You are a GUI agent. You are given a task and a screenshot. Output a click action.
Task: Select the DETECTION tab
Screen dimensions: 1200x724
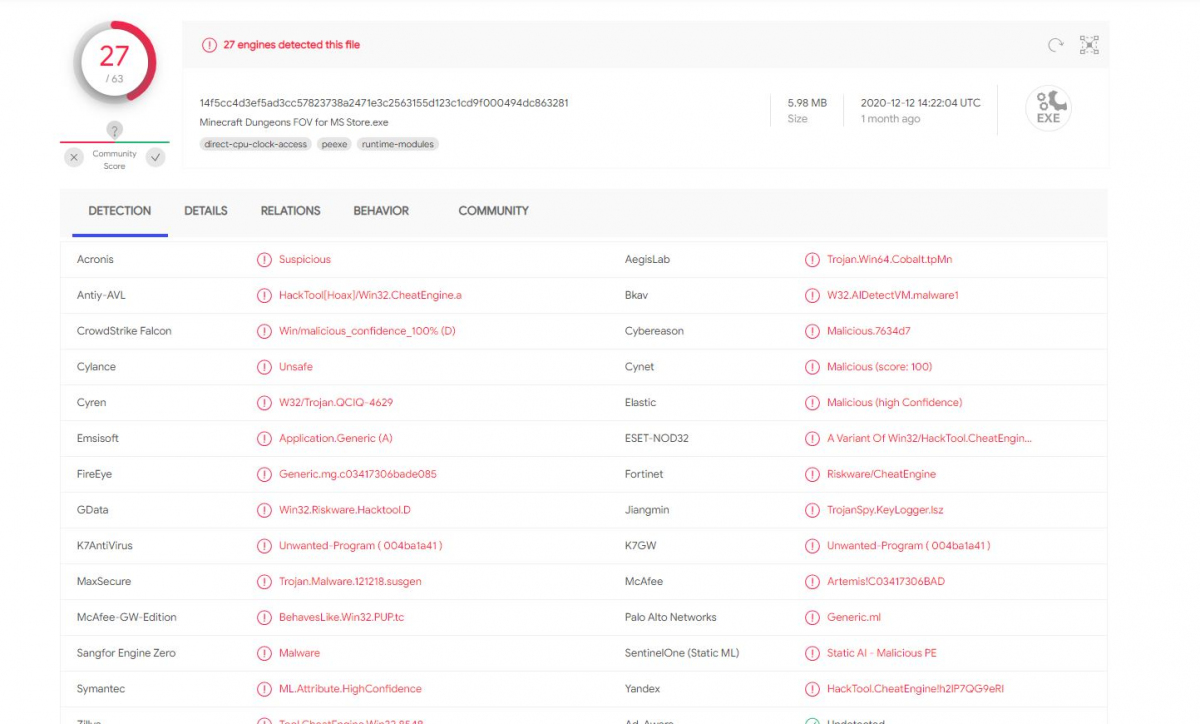pyautogui.click(x=120, y=211)
